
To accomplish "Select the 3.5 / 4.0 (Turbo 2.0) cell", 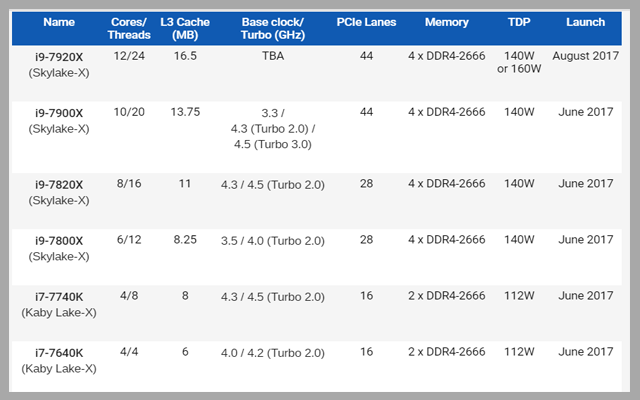I will (272, 240).
